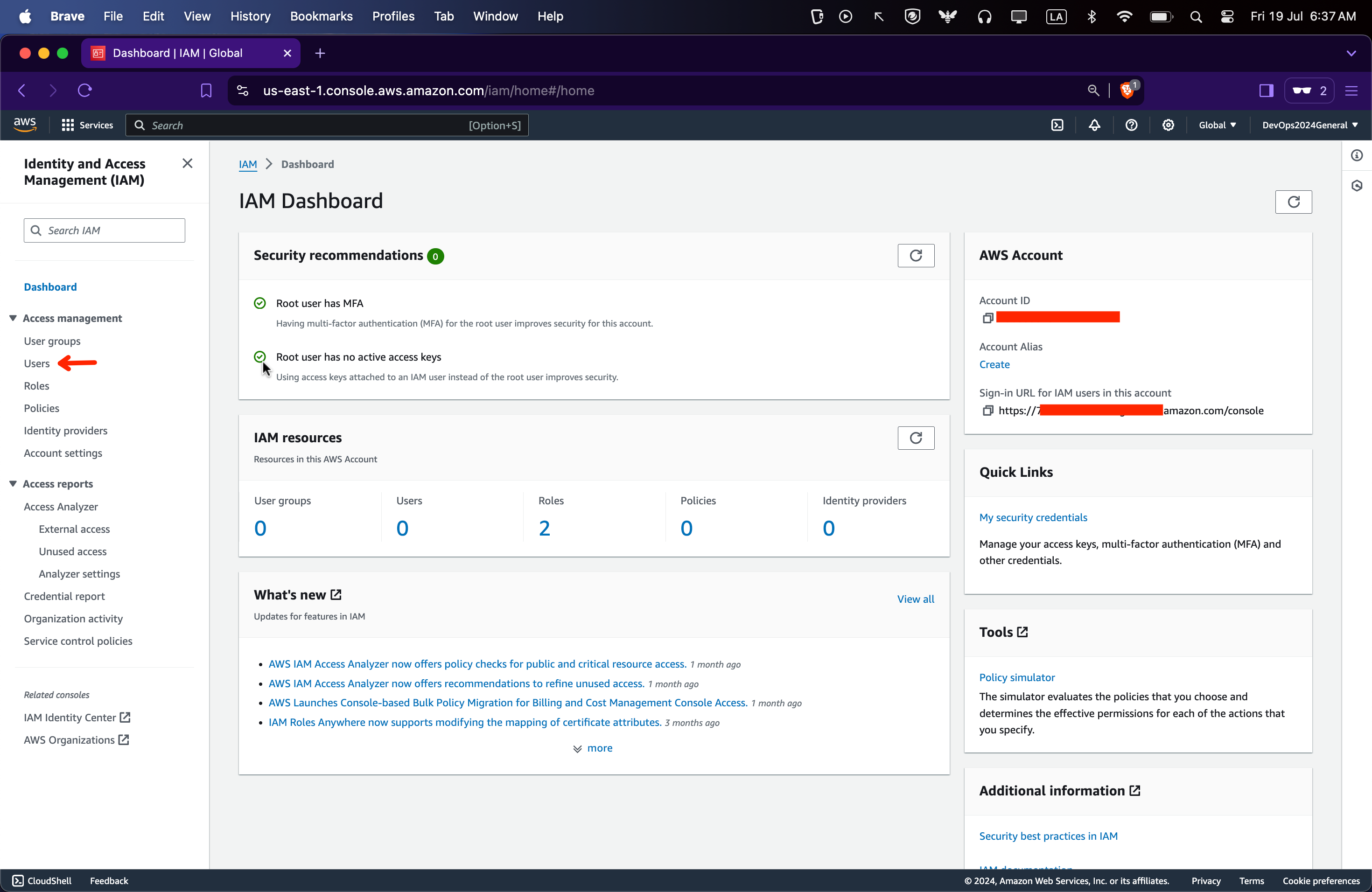Viewport: 1372px width, 892px height.
Task: Open the tab list chevron in Brave
Action: click(x=1351, y=53)
